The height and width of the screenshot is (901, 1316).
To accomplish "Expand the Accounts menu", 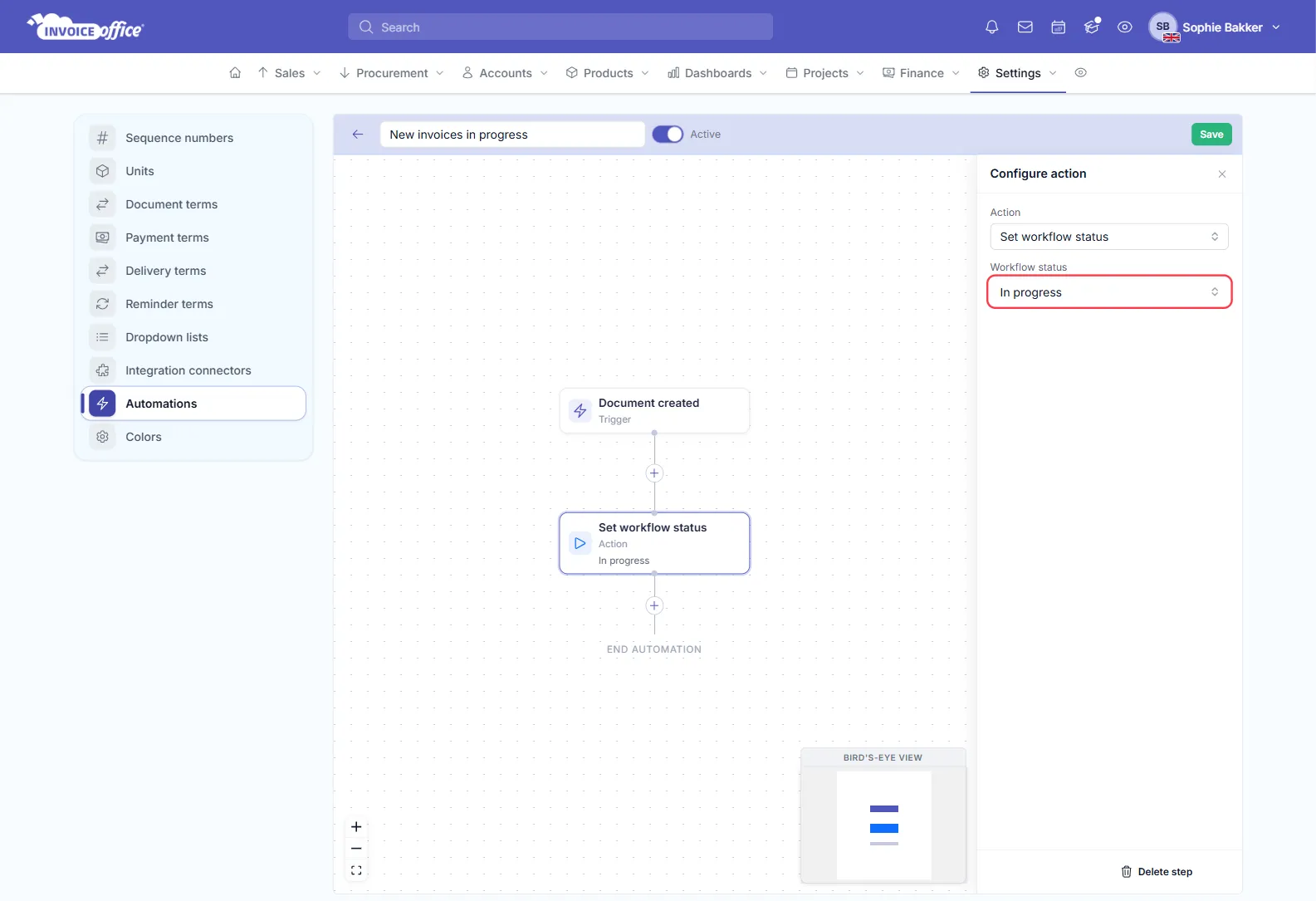I will 505,73.
